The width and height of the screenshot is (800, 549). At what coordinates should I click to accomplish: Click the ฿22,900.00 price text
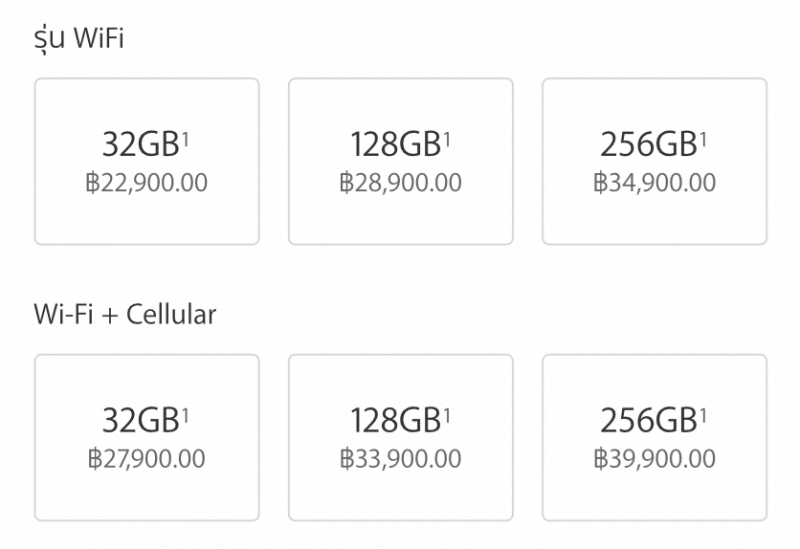click(x=147, y=183)
